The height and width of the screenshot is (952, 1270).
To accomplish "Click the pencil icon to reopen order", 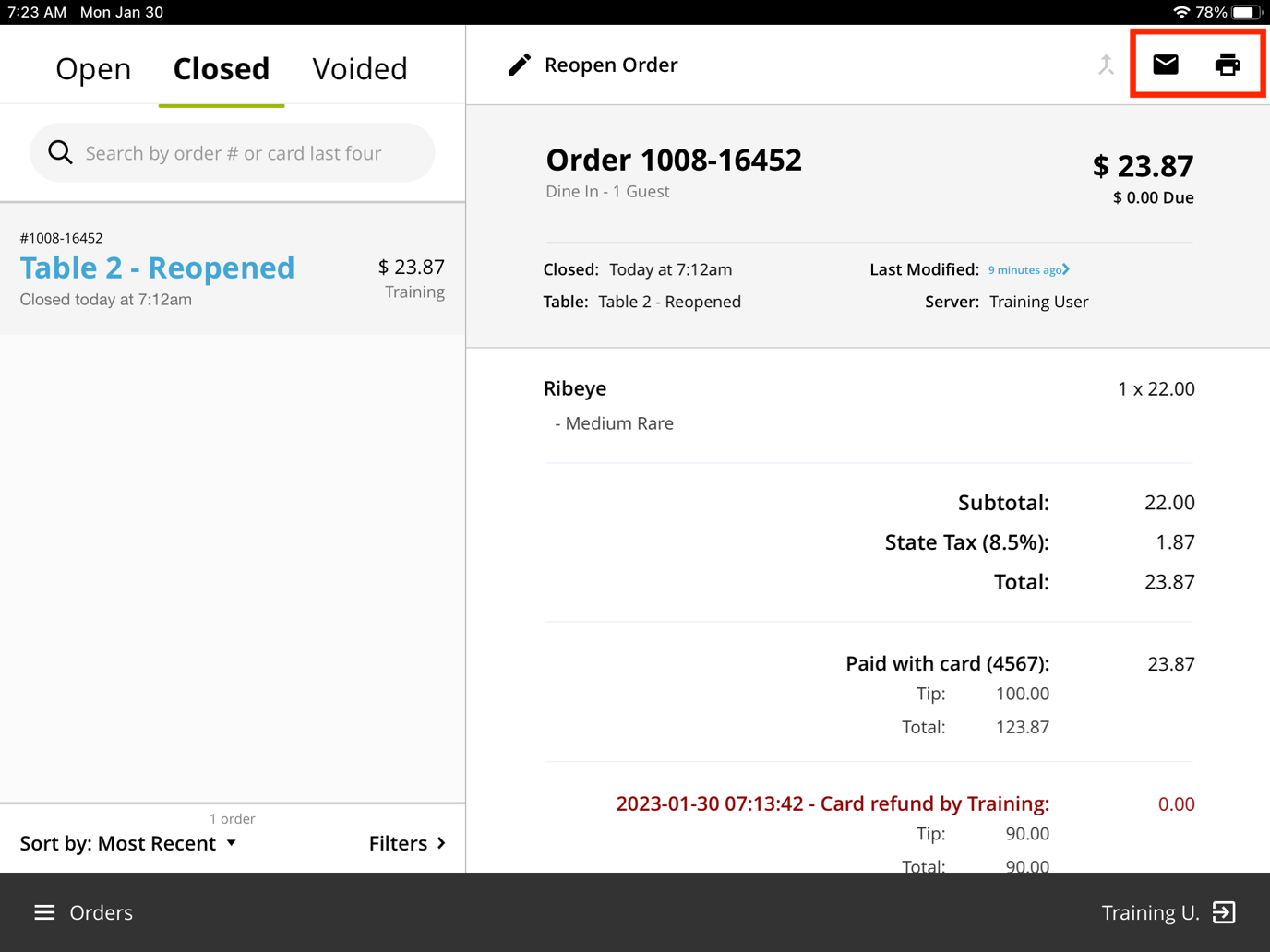I will tap(519, 64).
